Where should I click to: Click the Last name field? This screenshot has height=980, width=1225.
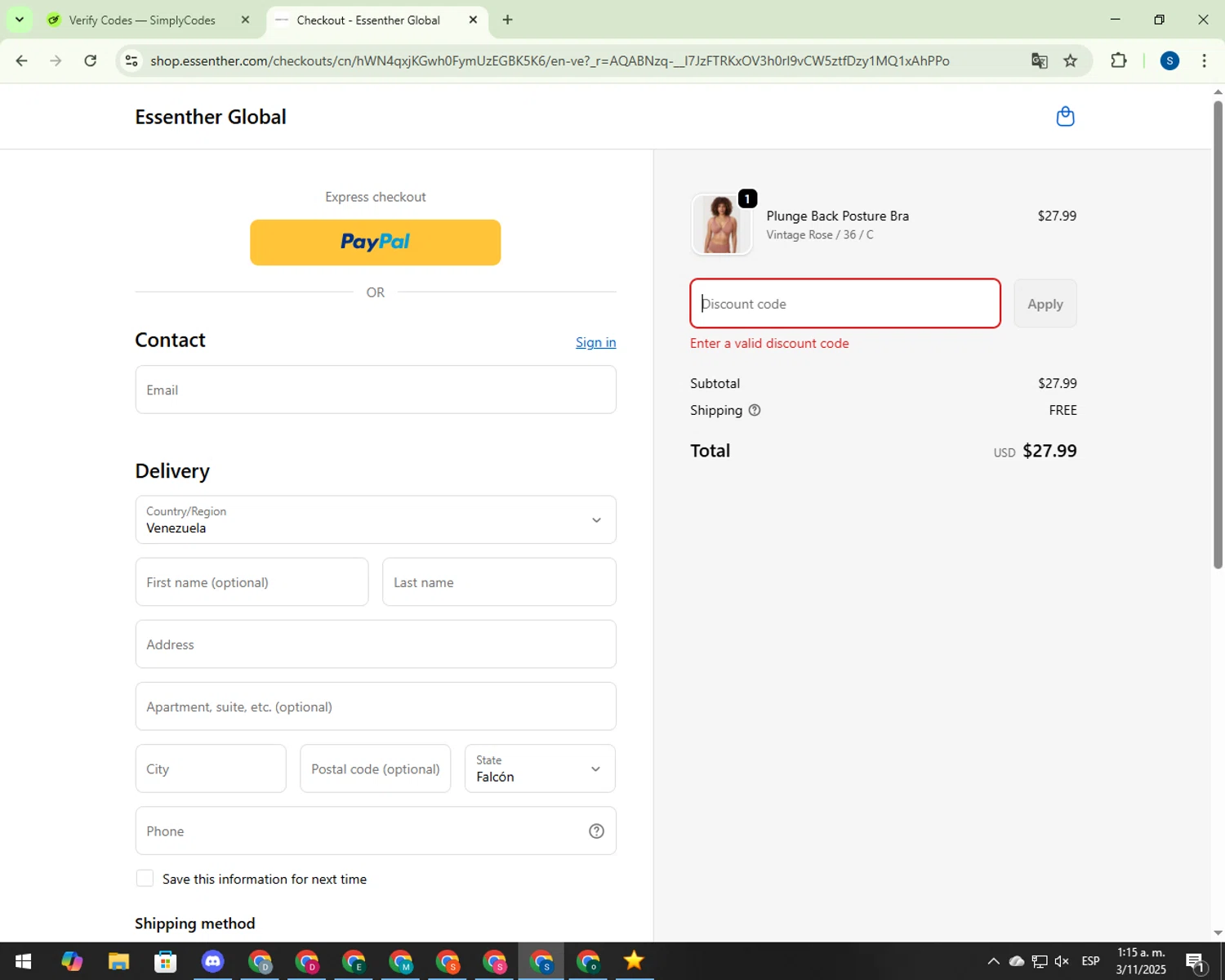coord(499,582)
